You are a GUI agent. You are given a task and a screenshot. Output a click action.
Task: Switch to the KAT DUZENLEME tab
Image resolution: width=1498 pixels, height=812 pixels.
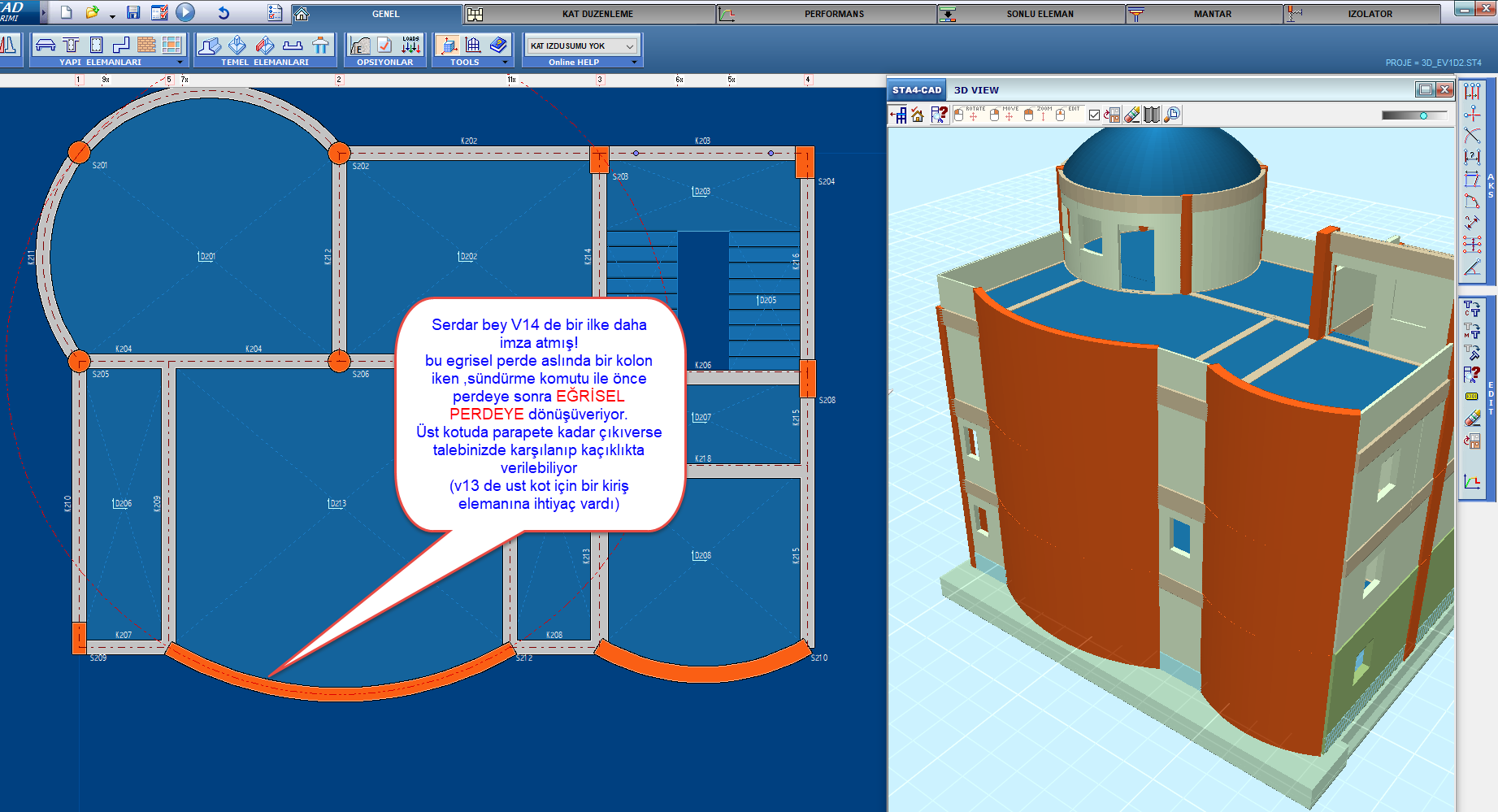tap(597, 14)
